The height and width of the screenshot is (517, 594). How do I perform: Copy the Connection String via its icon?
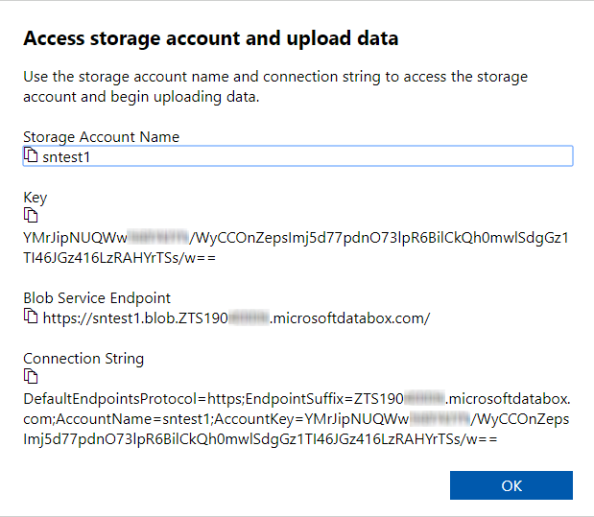(31, 376)
